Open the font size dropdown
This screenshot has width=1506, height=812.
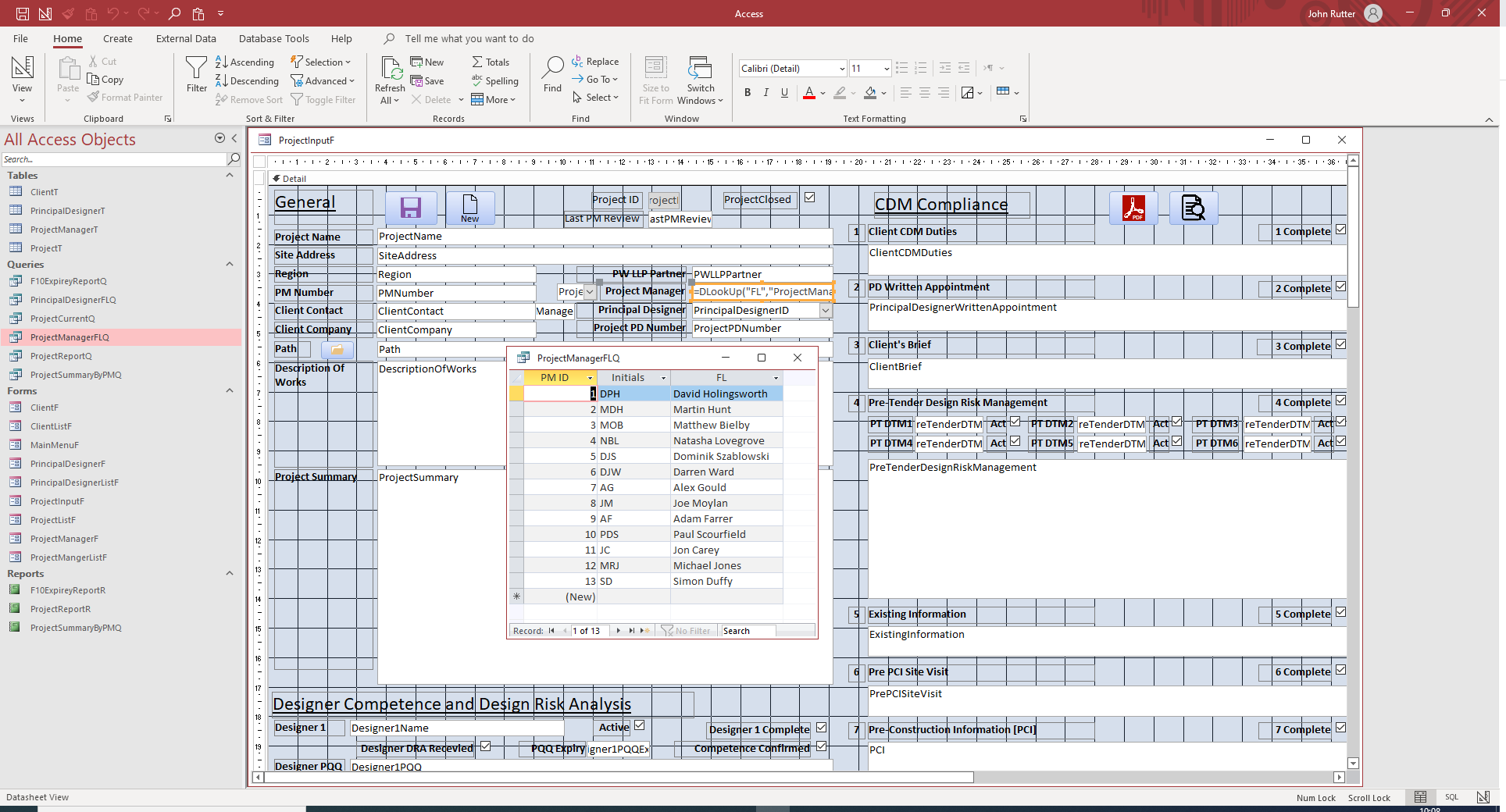point(887,69)
